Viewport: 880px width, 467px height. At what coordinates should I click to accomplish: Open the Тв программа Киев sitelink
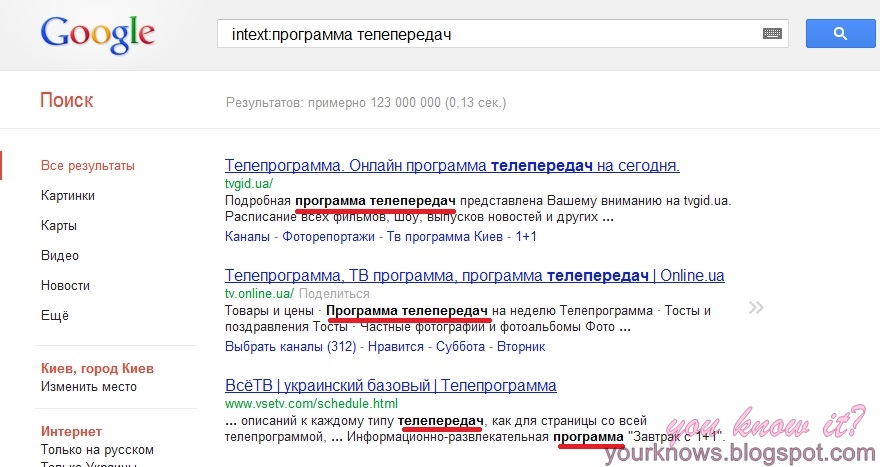[x=445, y=236]
